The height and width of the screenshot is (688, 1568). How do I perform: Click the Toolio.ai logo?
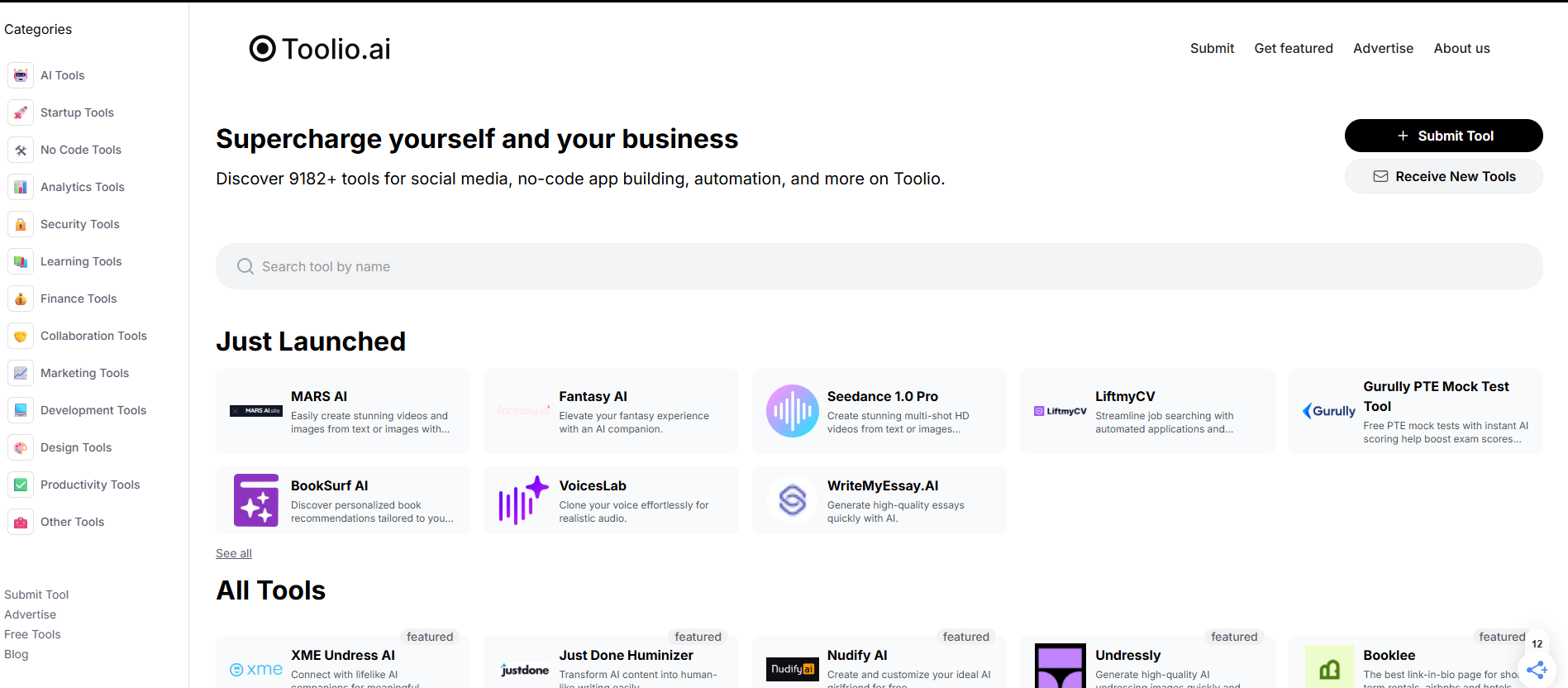click(320, 49)
